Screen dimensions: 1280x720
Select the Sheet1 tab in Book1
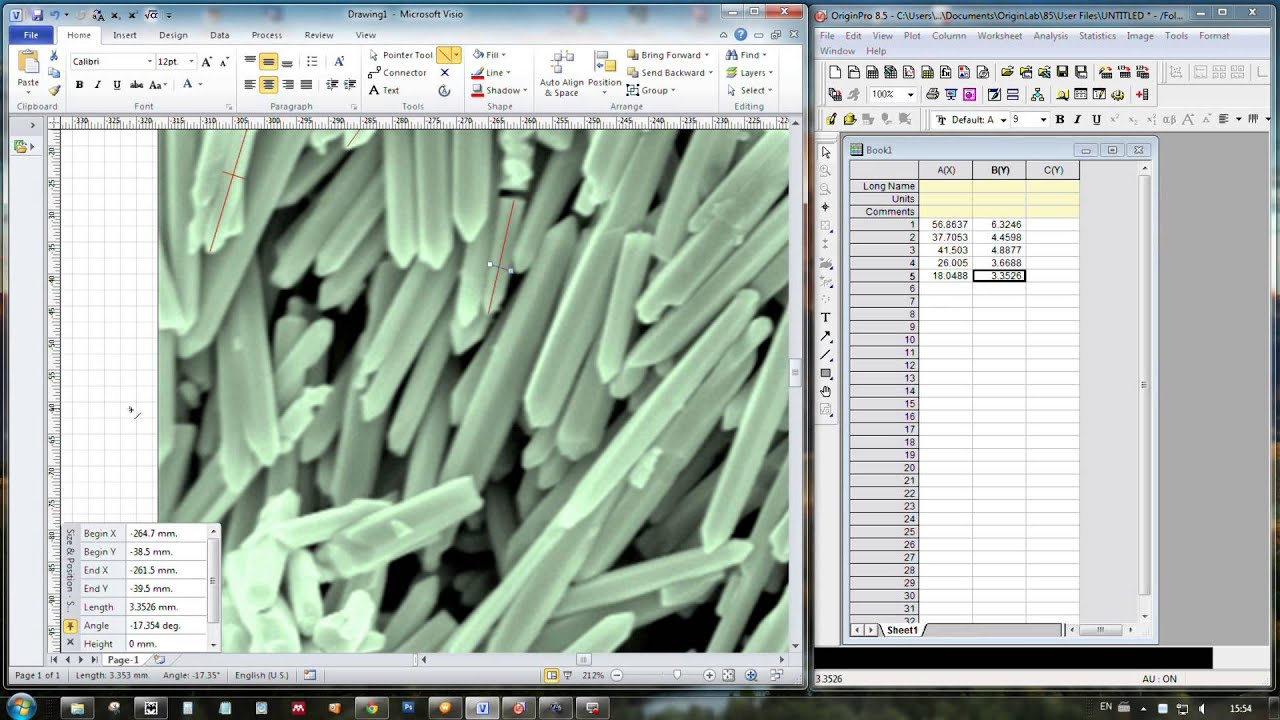901,630
